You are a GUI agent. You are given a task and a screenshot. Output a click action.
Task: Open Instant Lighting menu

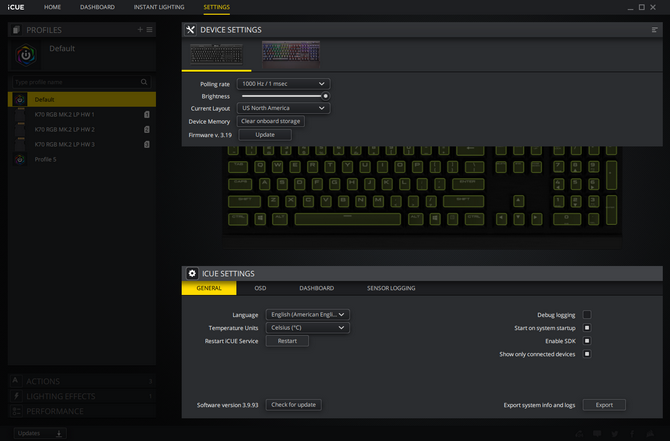tap(159, 7)
